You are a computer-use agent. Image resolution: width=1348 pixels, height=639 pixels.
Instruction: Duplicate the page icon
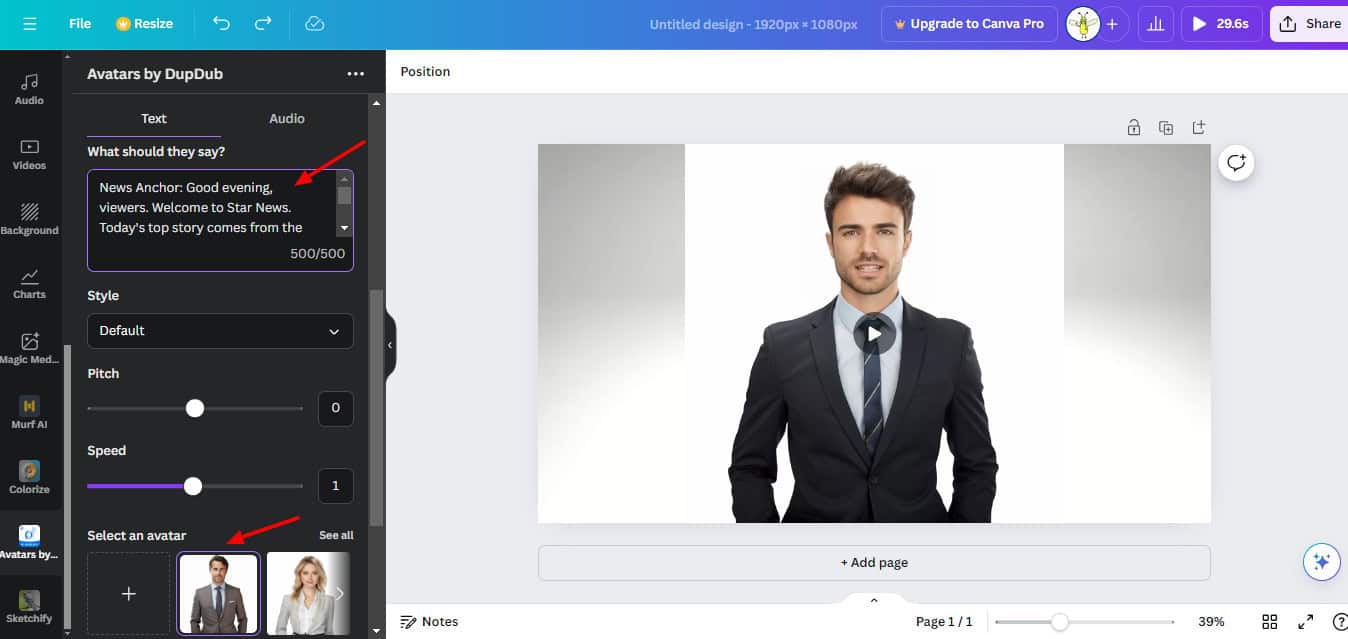click(1166, 127)
